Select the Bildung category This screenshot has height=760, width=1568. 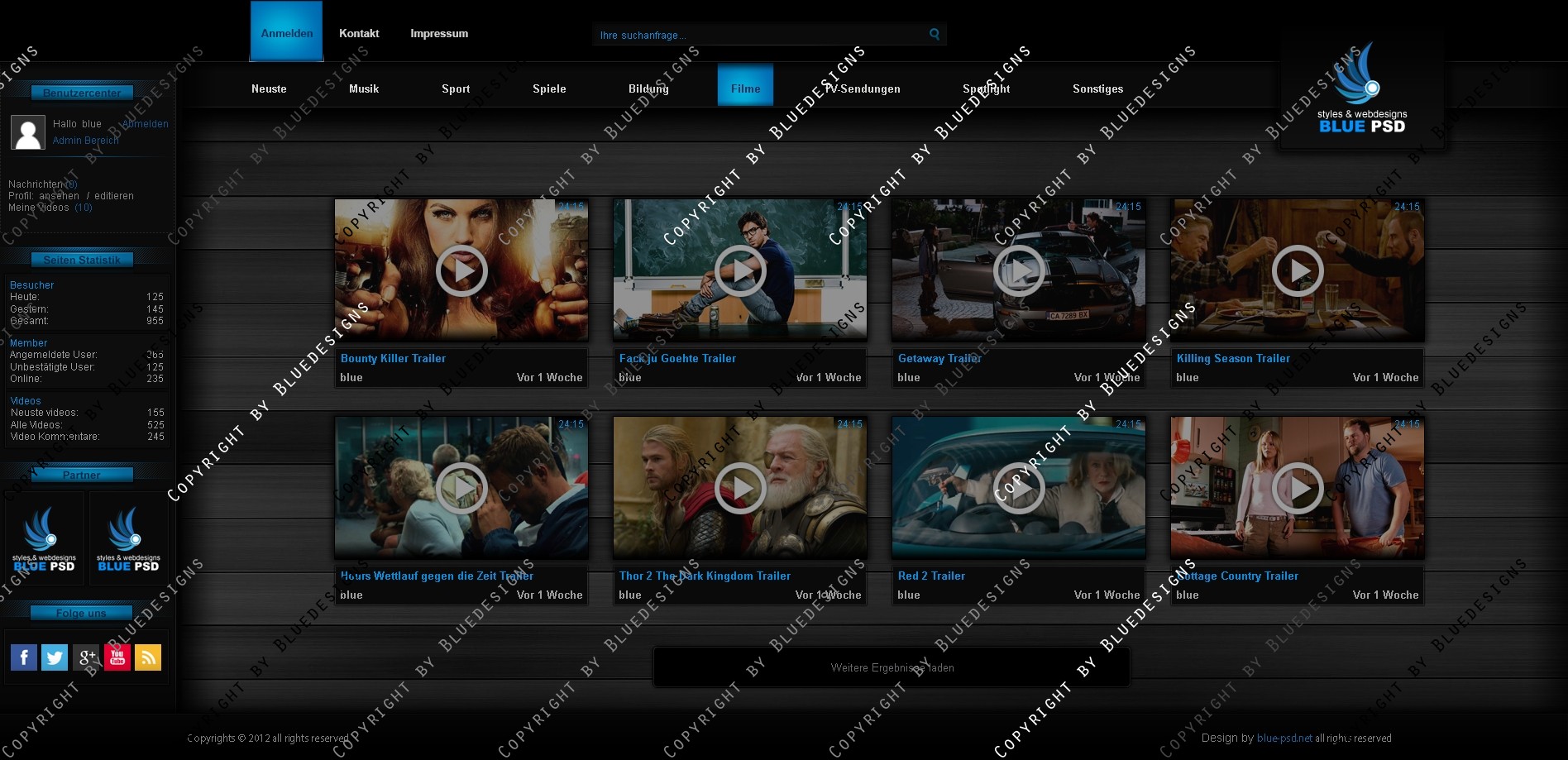click(x=648, y=88)
